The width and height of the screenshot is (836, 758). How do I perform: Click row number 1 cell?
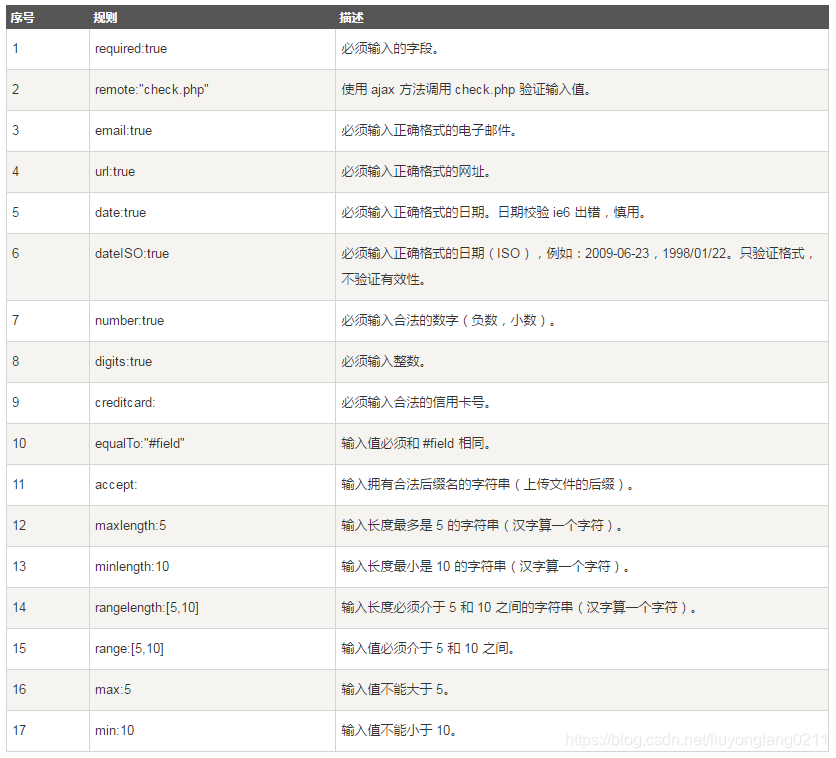(x=48, y=49)
